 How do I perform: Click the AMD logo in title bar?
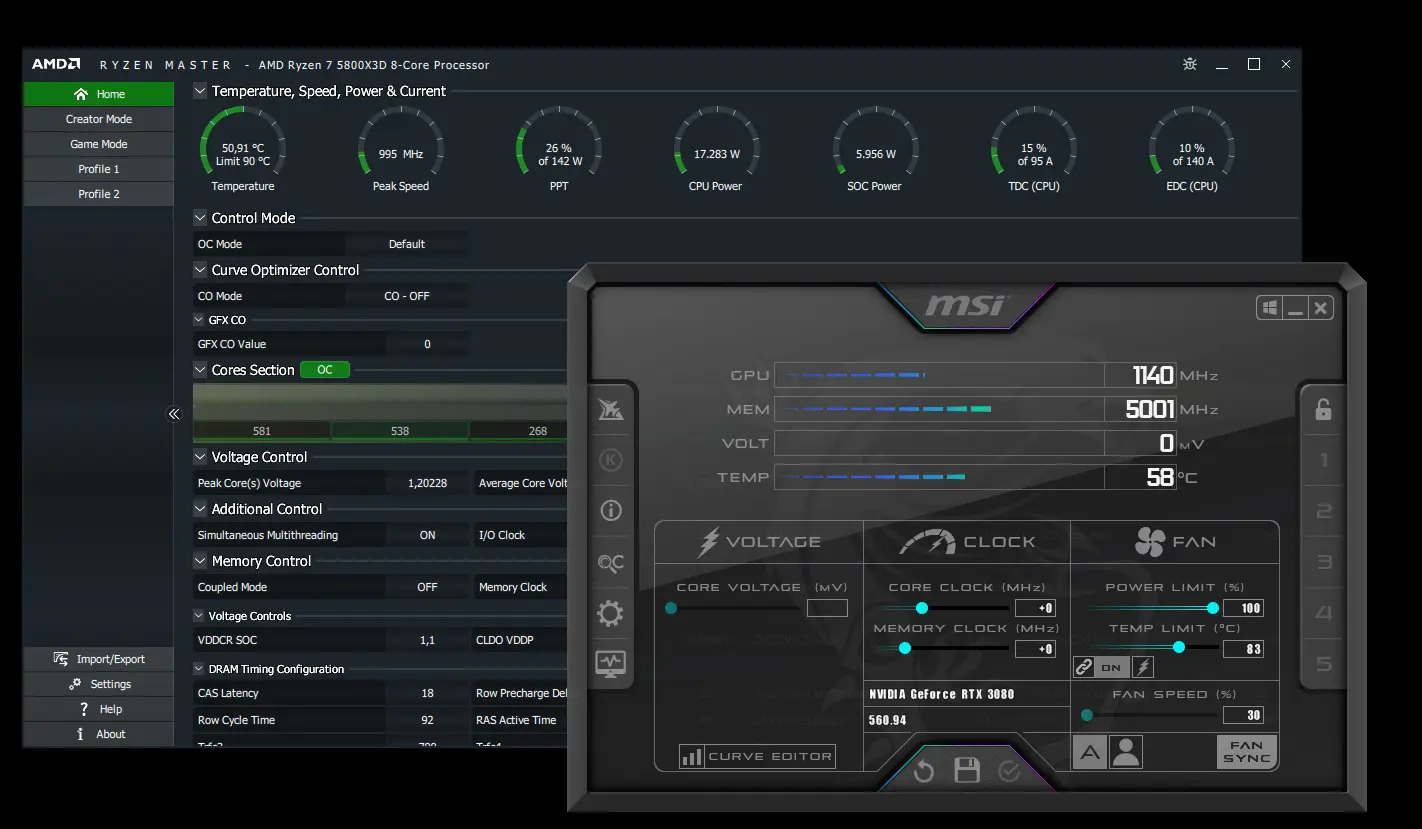[56, 64]
